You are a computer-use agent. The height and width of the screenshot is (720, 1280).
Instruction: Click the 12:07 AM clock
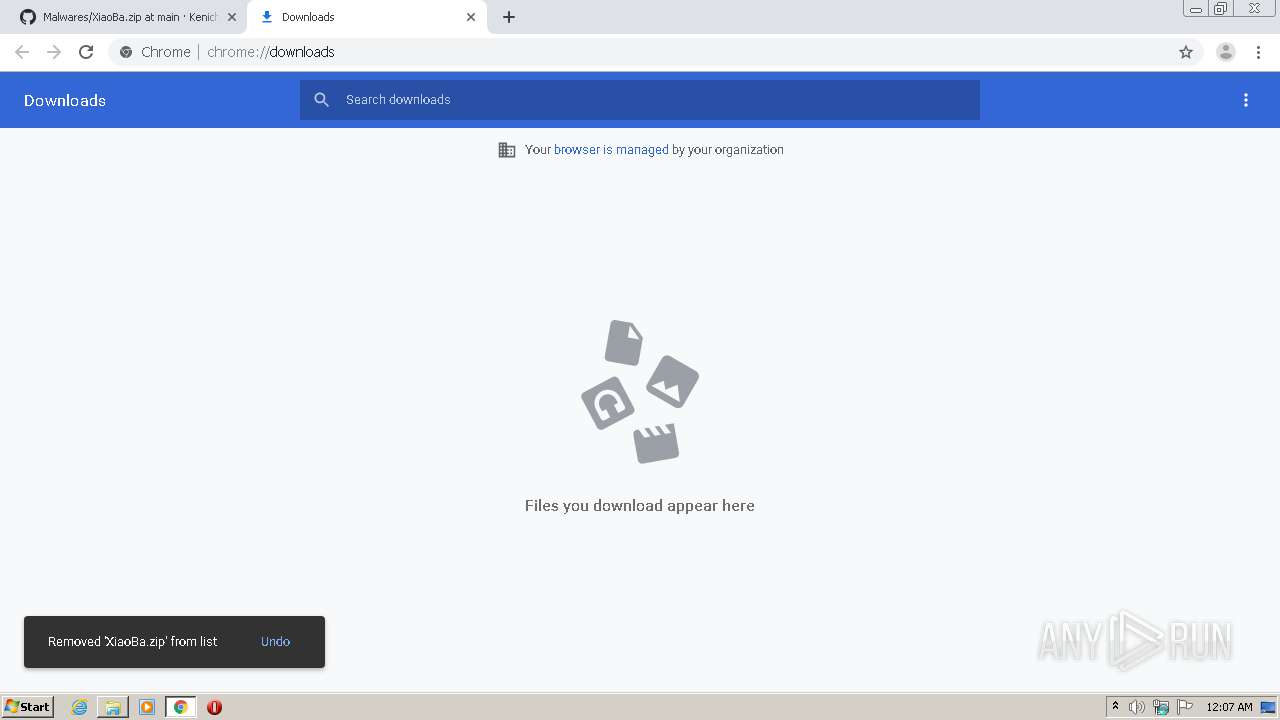point(1229,707)
